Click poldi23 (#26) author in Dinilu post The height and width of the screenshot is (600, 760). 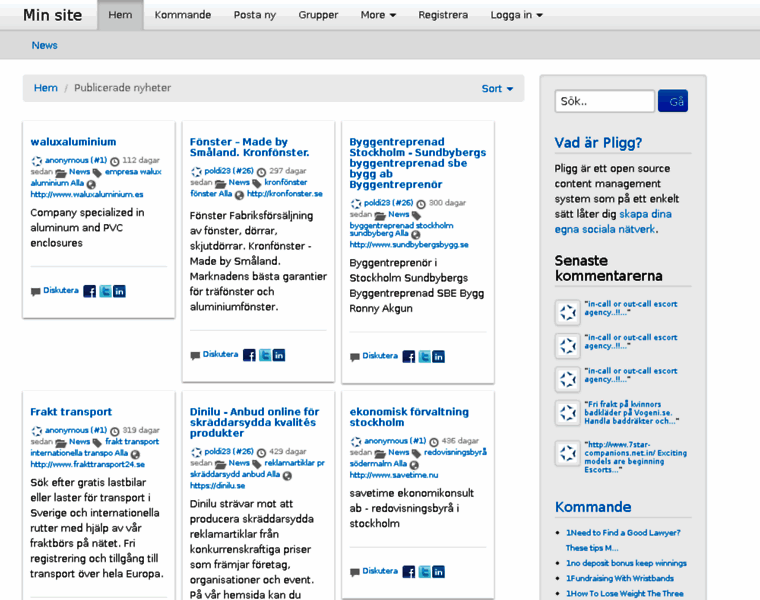pos(229,451)
